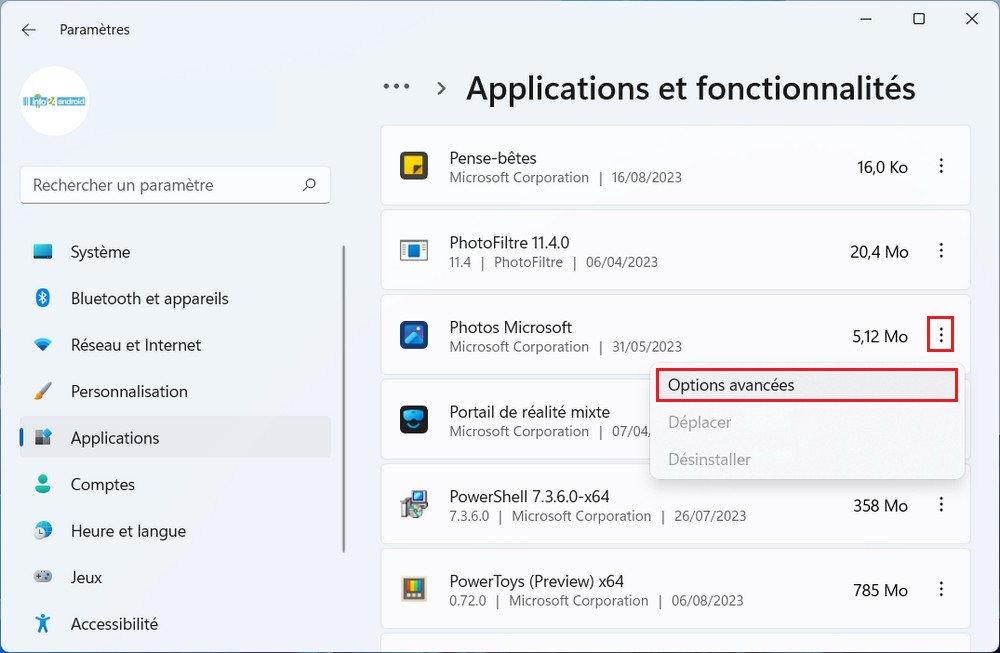Open the user profile picture
Screen dimensions: 1000x653
54,101
